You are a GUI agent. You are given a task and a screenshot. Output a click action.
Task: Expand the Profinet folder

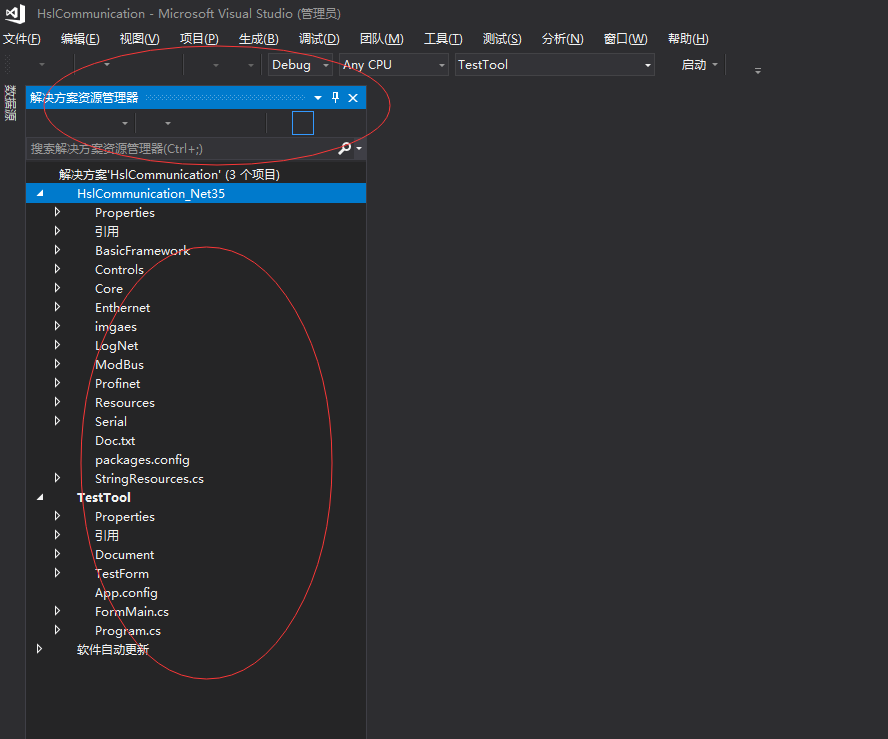(x=57, y=383)
